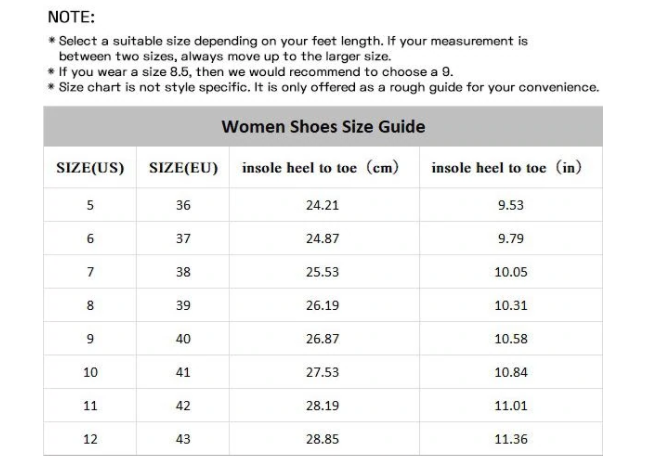The image size is (648, 456).
Task: Select the SIZE(US) column header
Action: point(90,168)
